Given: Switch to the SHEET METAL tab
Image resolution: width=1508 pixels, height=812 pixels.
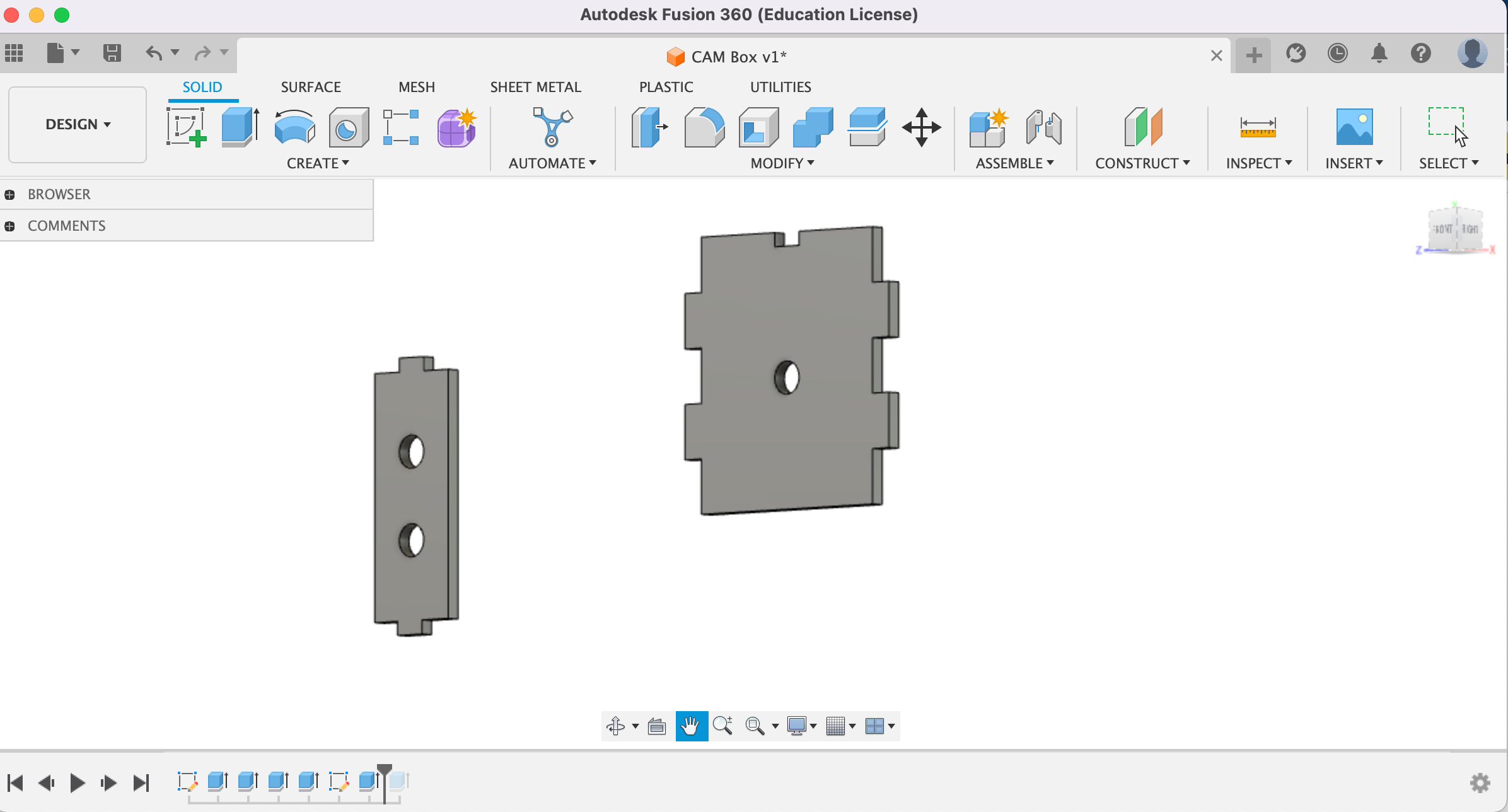Looking at the screenshot, I should [x=535, y=87].
